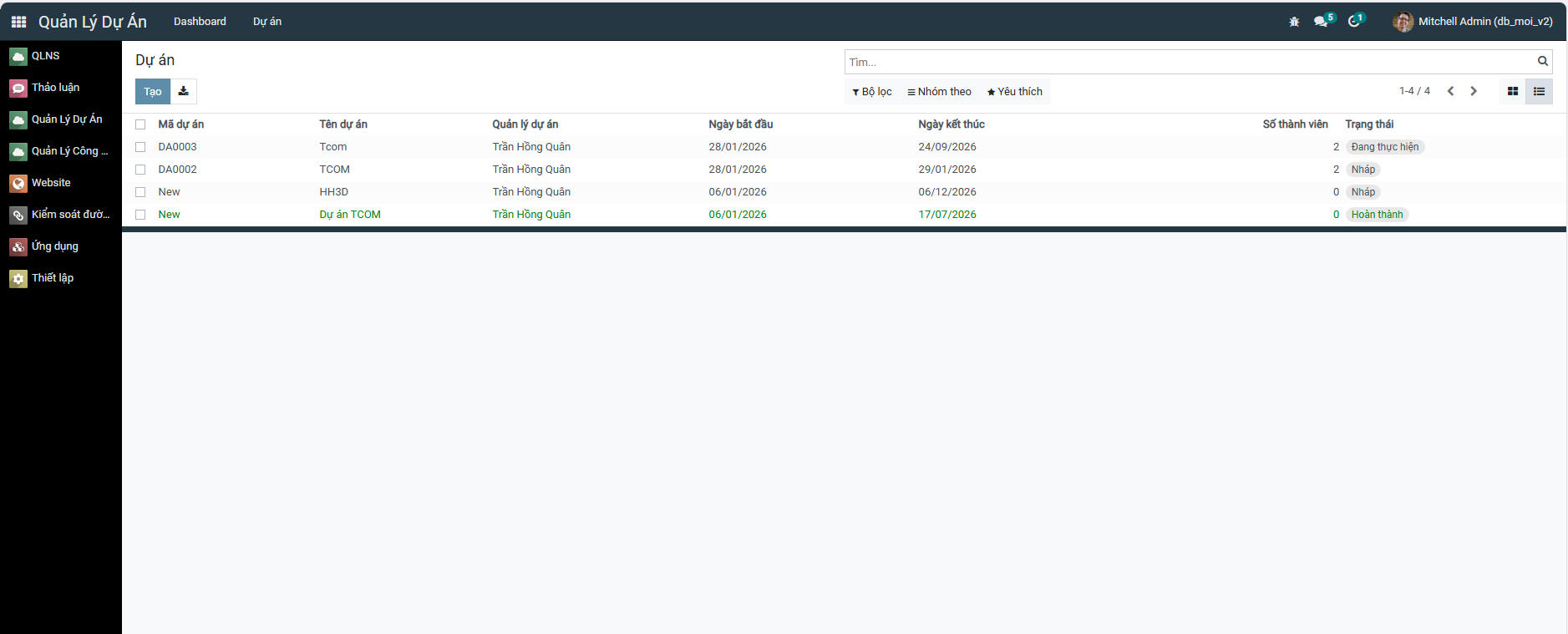Go to next page arrow
Viewport: 1568px width, 634px height.
1474,91
